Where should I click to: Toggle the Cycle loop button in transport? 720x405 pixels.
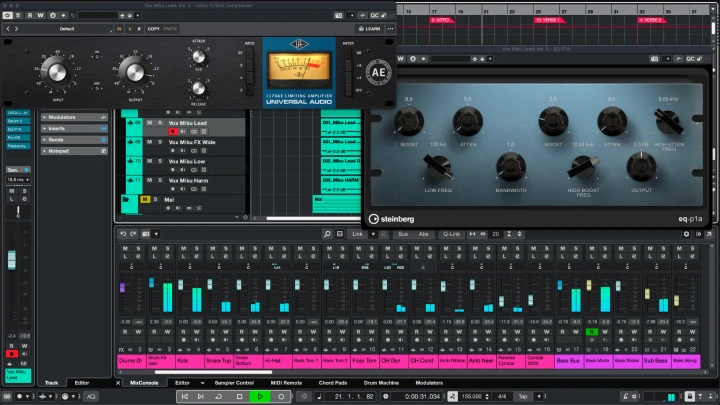tap(219, 396)
